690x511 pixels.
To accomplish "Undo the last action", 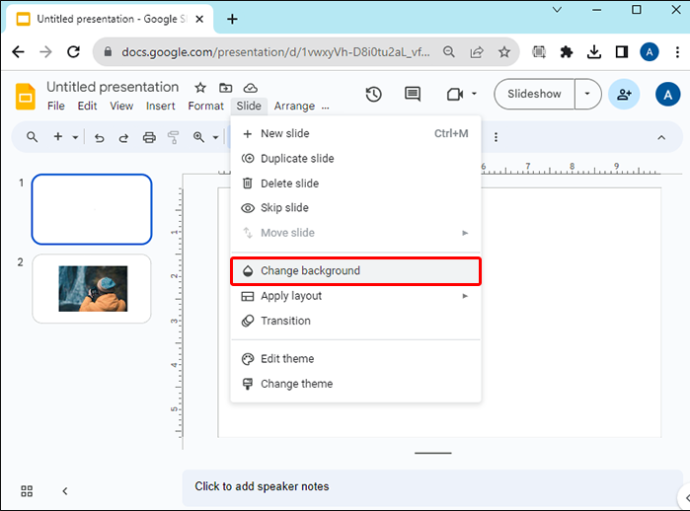I will tap(99, 138).
